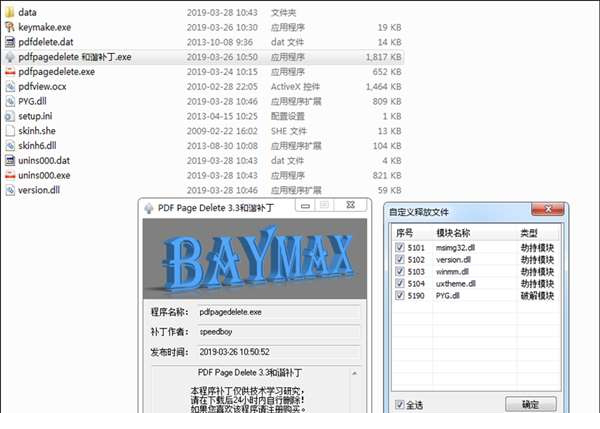Select the unins000.exe file name
600x429 pixels.
tap(44, 175)
